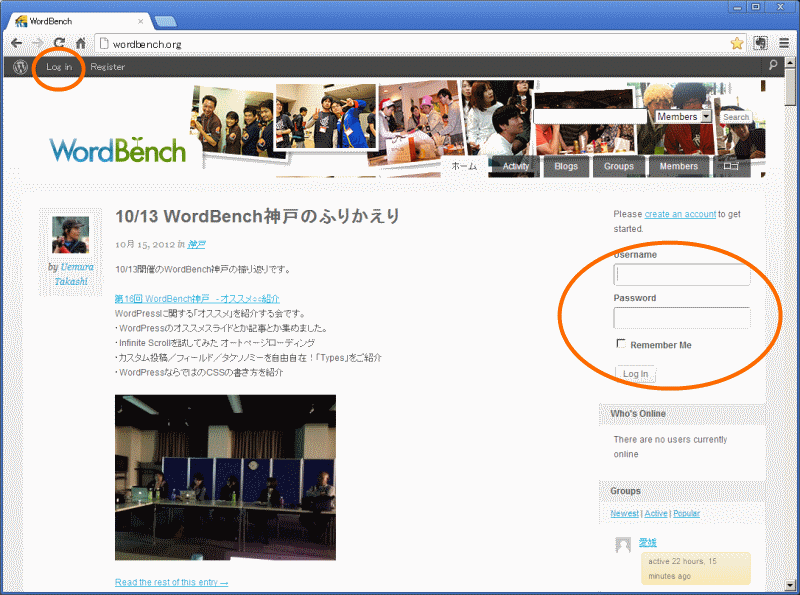This screenshot has width=800, height=595.
Task: Open the Evernote extension icon
Action: [x=760, y=43]
